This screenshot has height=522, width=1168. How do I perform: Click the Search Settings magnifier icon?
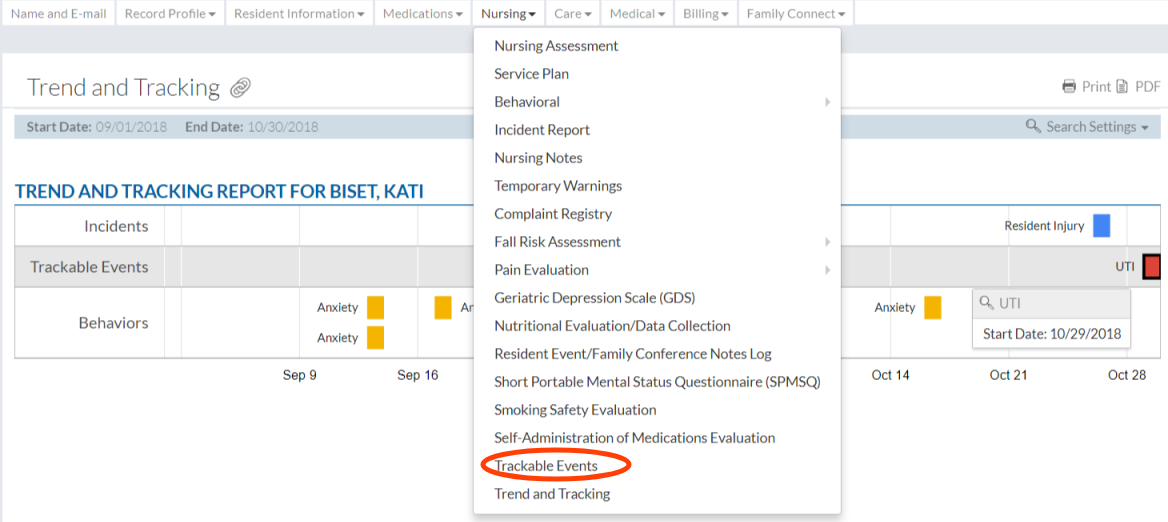(1033, 127)
